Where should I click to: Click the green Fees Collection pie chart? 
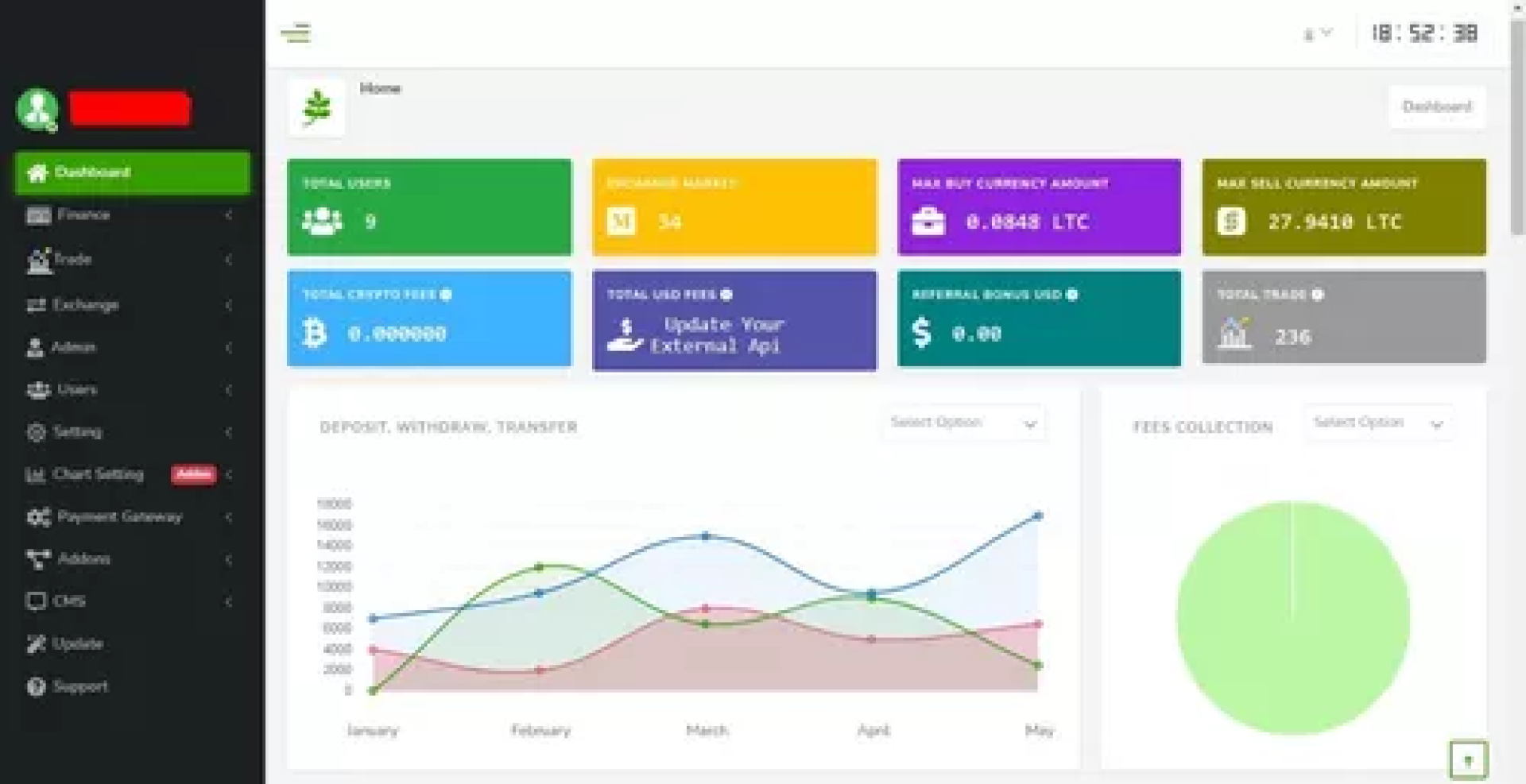click(x=1292, y=618)
